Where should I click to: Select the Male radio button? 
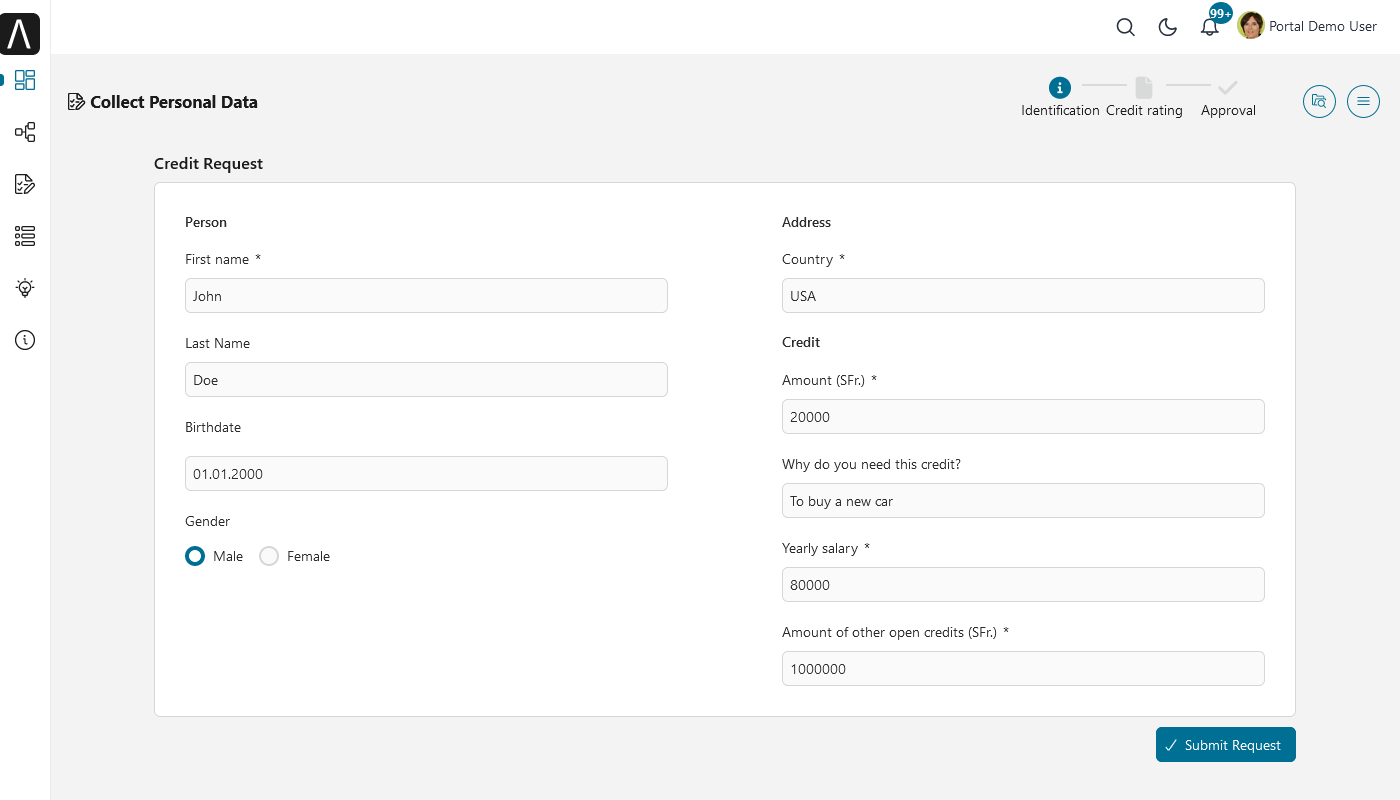(x=195, y=556)
